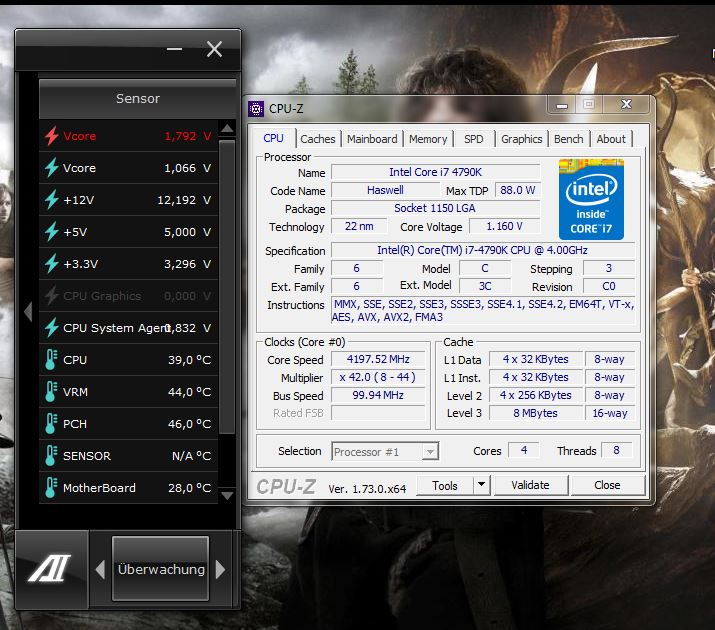Open the Tools dropdown arrow
The height and width of the screenshot is (630, 715).
[481, 485]
